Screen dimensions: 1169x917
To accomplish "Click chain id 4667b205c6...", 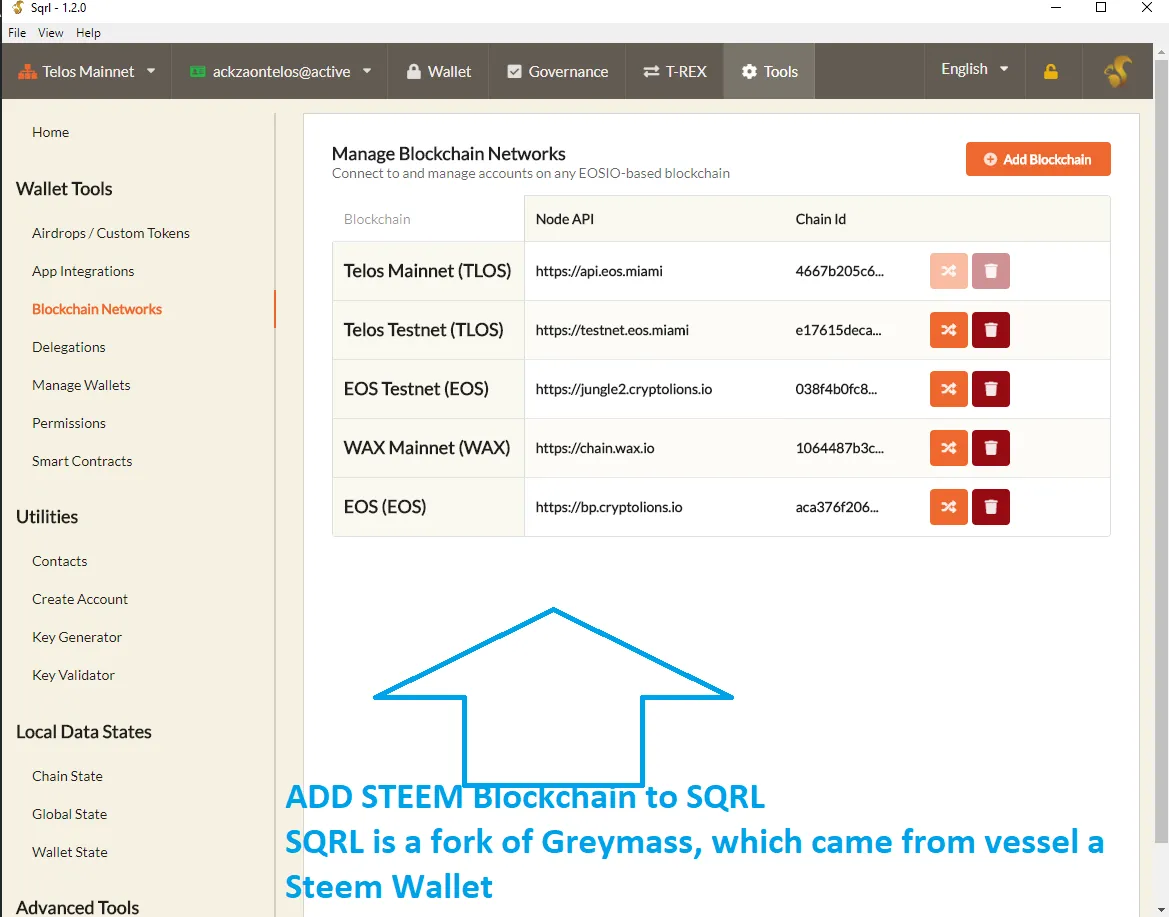I will tap(839, 271).
